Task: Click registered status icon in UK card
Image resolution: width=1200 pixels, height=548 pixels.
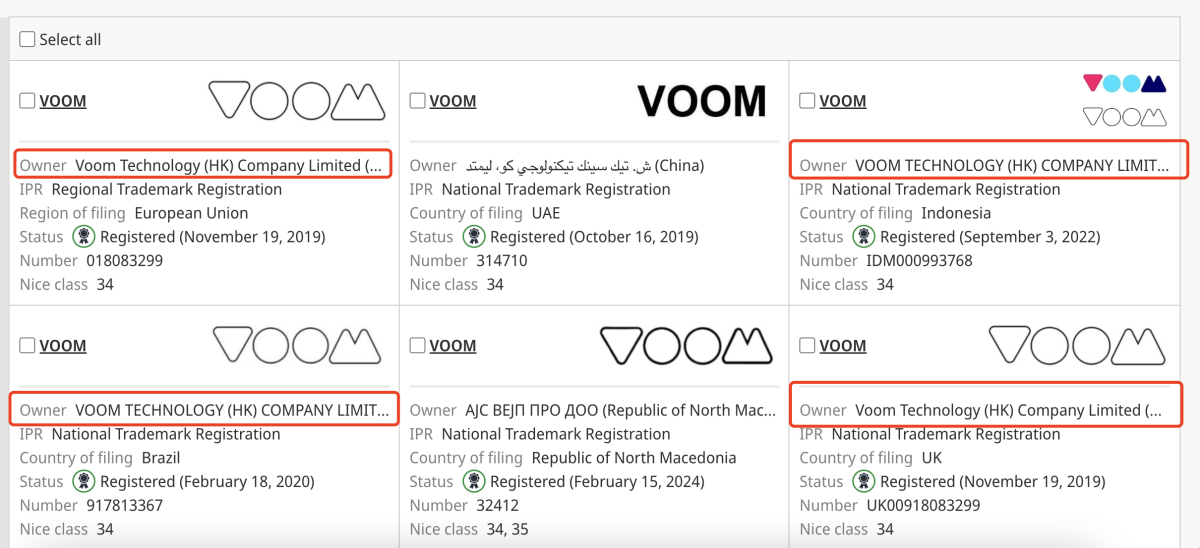Action: [864, 482]
